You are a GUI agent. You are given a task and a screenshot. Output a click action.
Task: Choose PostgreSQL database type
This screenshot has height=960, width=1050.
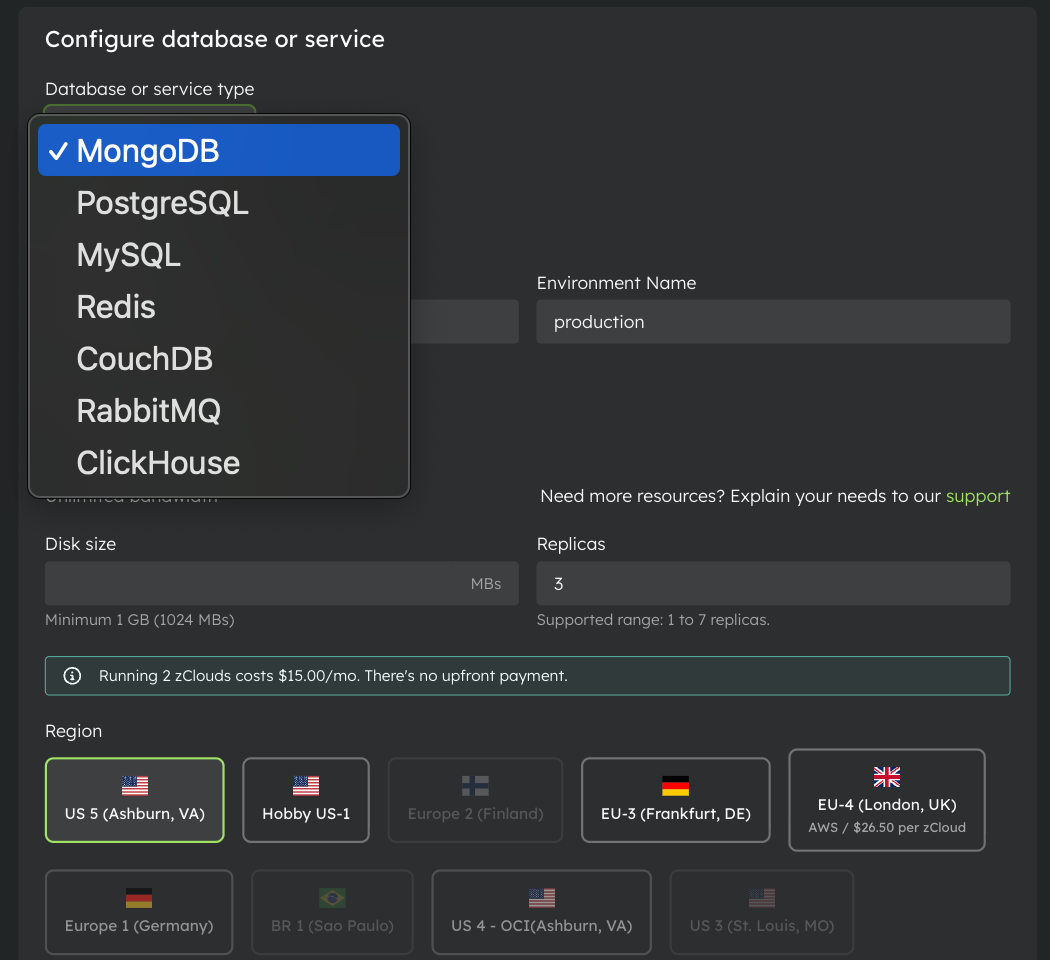pyautogui.click(x=219, y=202)
